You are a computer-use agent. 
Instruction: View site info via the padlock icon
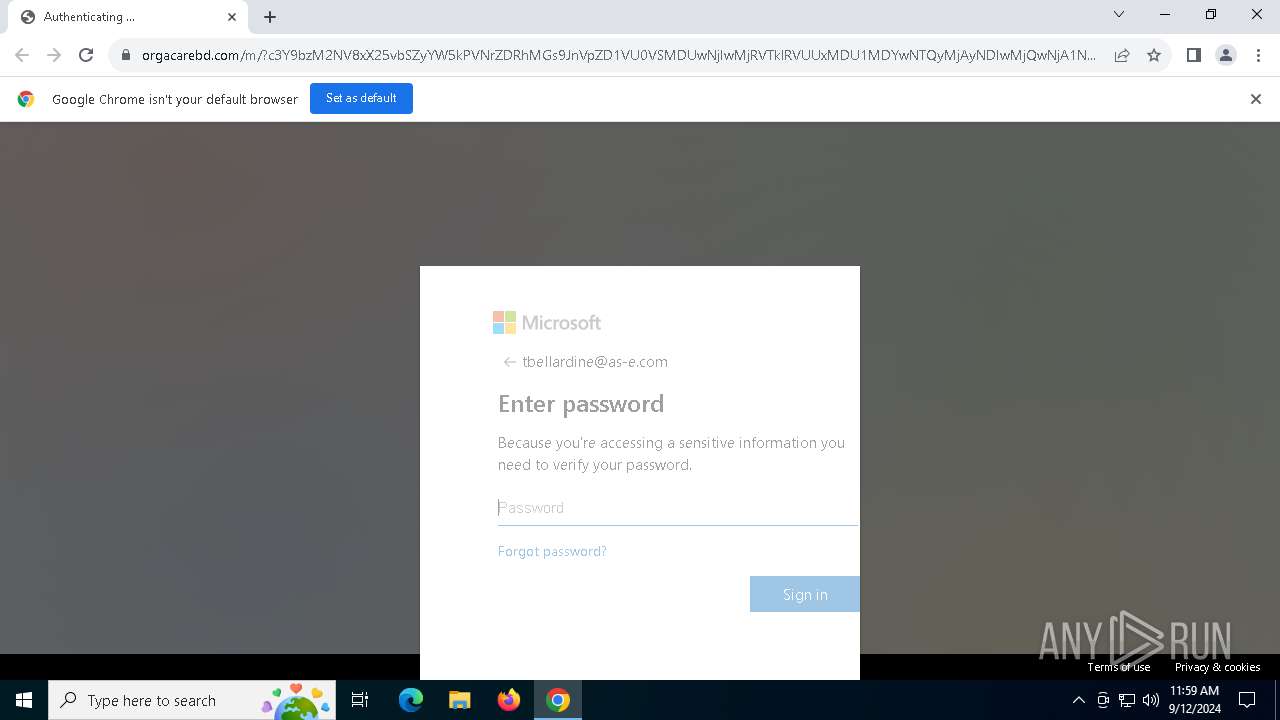(126, 55)
